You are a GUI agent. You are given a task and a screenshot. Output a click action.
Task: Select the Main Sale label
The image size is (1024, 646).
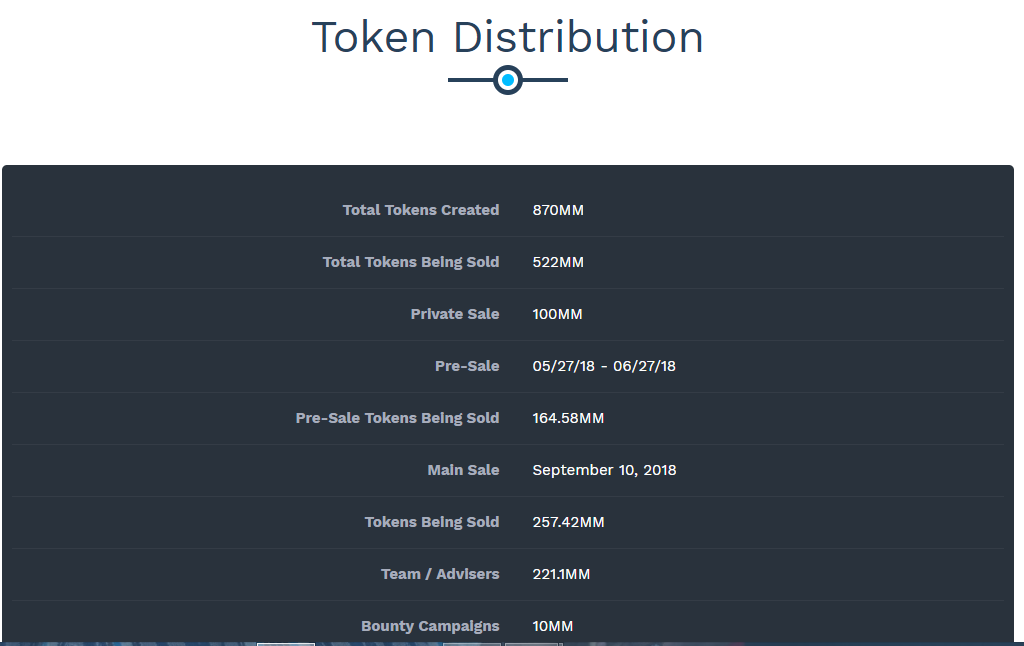pyautogui.click(x=463, y=470)
